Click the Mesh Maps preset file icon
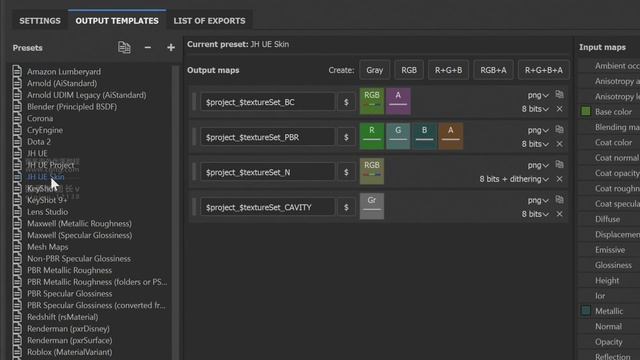 [x=17, y=247]
